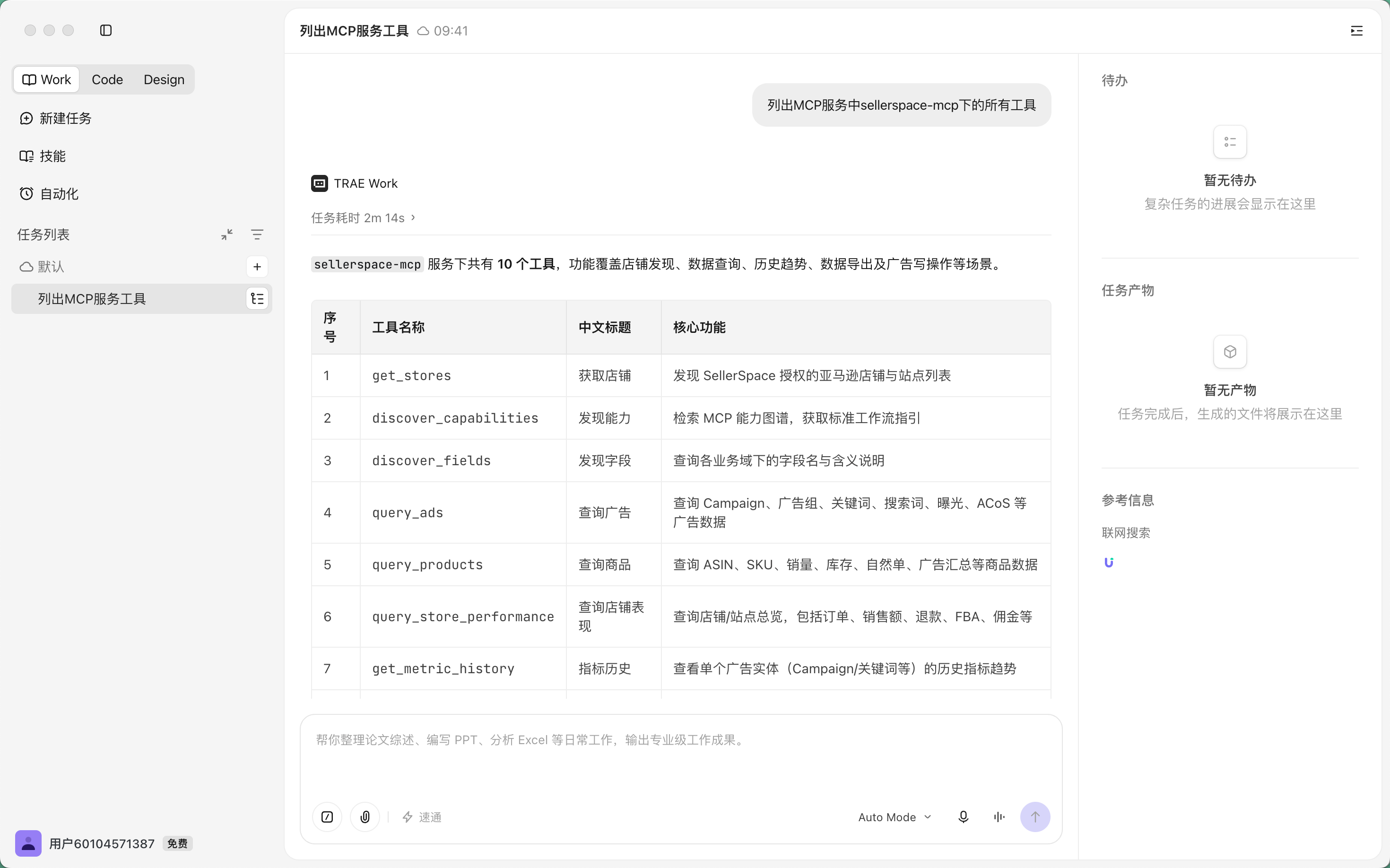Viewport: 1390px width, 868px height.
Task: Click the TRAE Work logo icon
Action: (x=320, y=183)
